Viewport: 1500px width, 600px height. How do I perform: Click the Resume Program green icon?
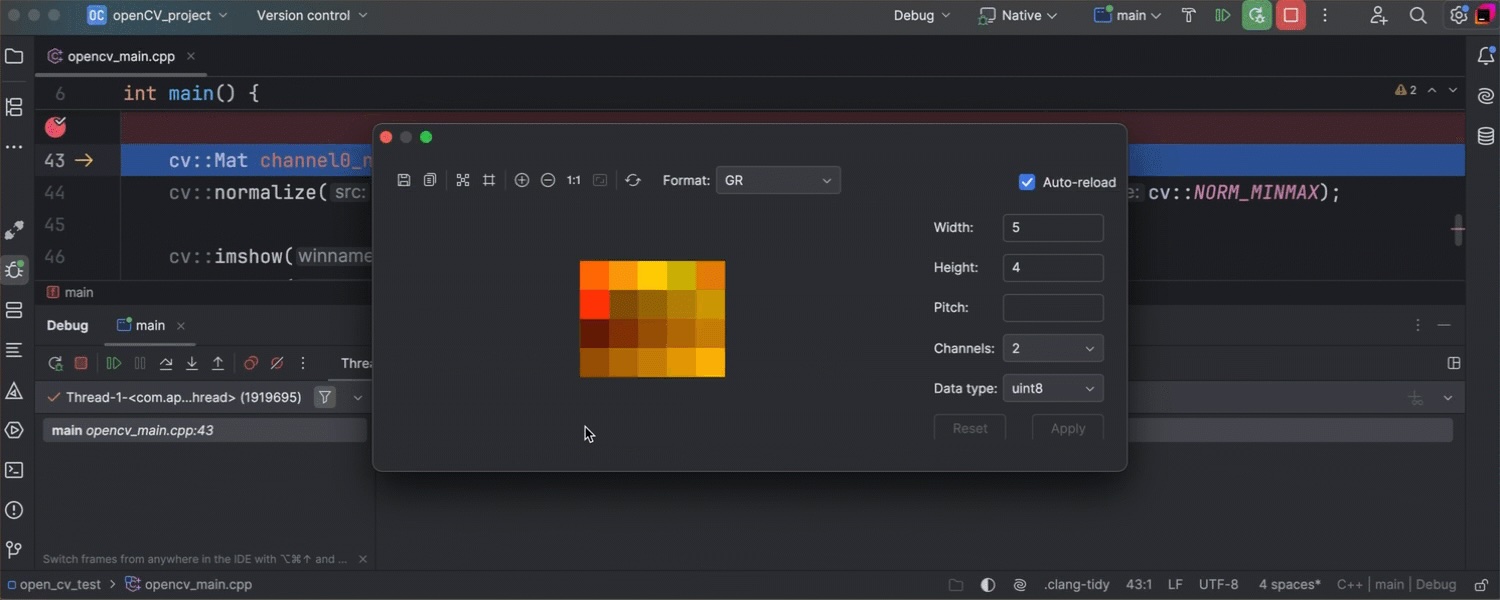(114, 363)
